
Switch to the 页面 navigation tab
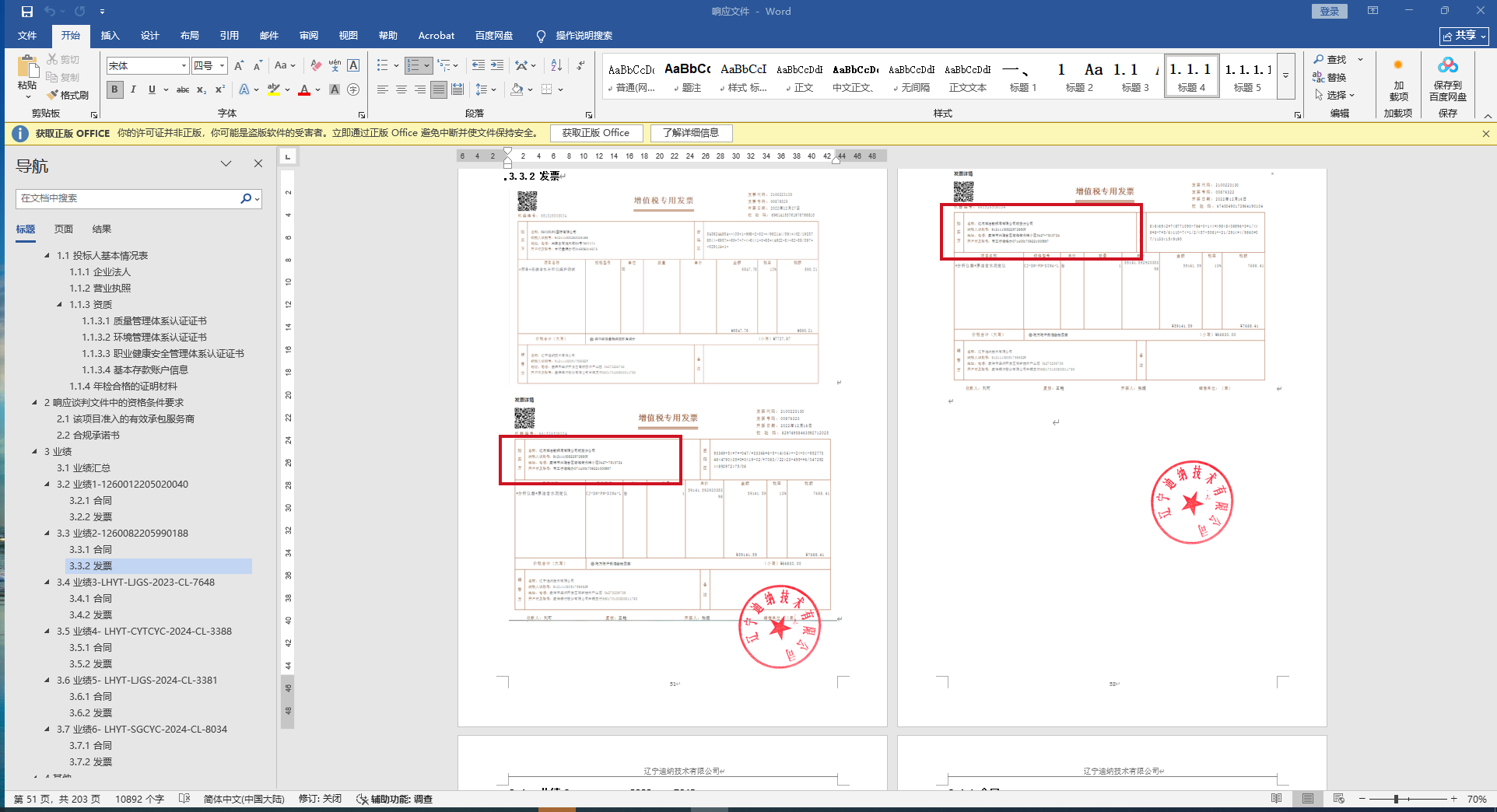(x=64, y=229)
